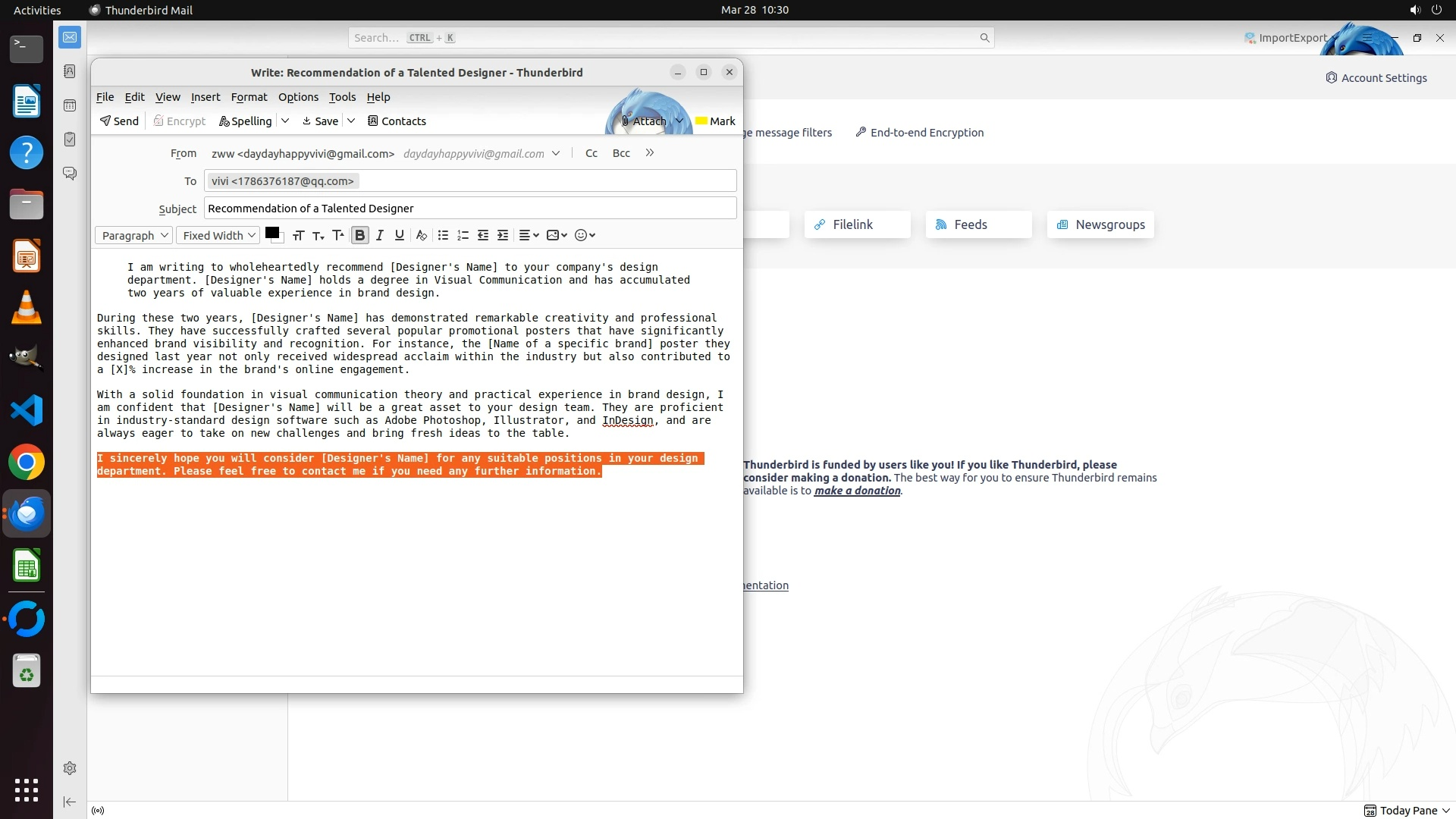The width and height of the screenshot is (1456, 819).
Task: Click outdent text icon
Action: [x=482, y=235]
